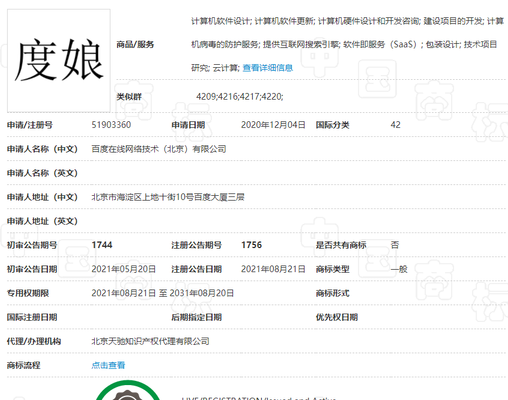This screenshot has width=508, height=400.
Task: Select applicant address 北京市海淀区上地十街10号百度大厦三层
Action: click(168, 197)
